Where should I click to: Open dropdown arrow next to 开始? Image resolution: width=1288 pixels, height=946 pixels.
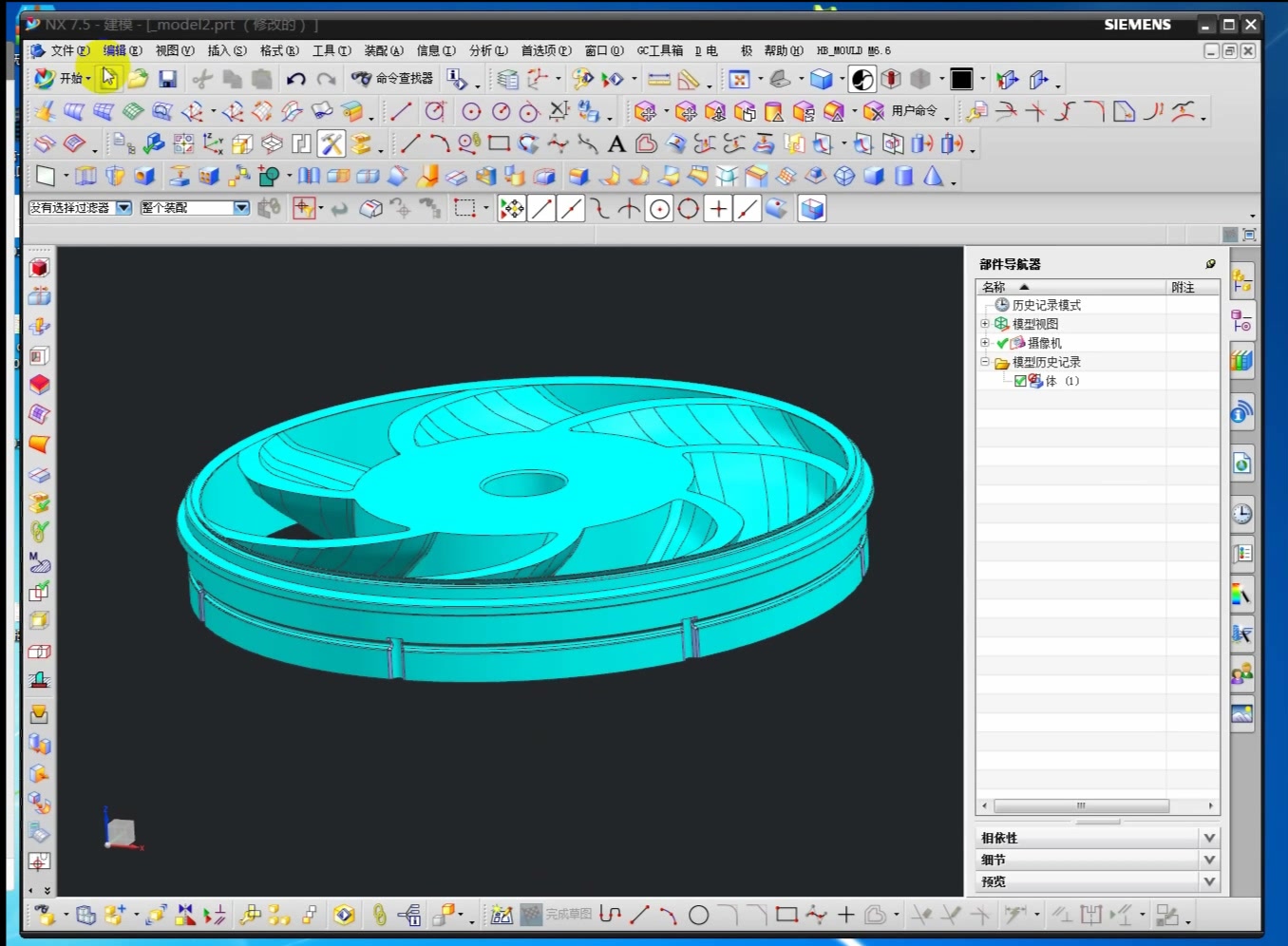click(x=88, y=79)
